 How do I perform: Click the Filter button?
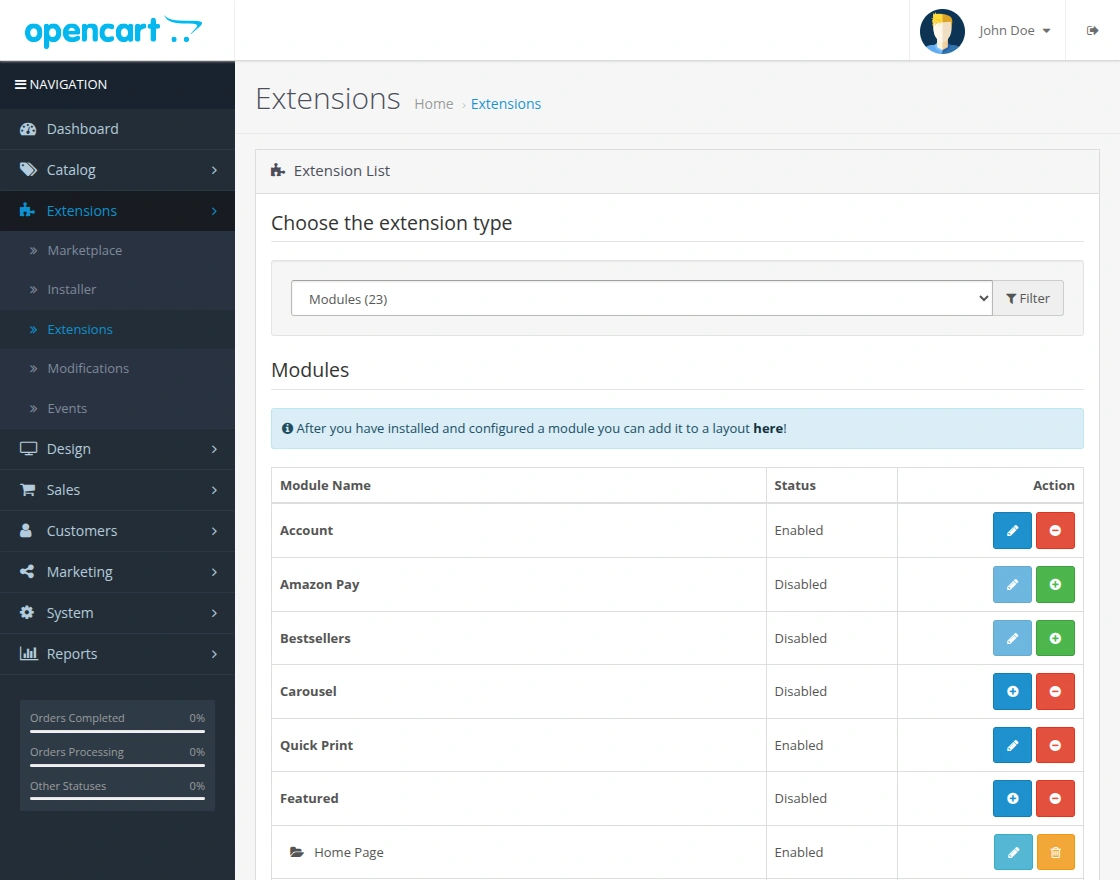tap(1028, 298)
